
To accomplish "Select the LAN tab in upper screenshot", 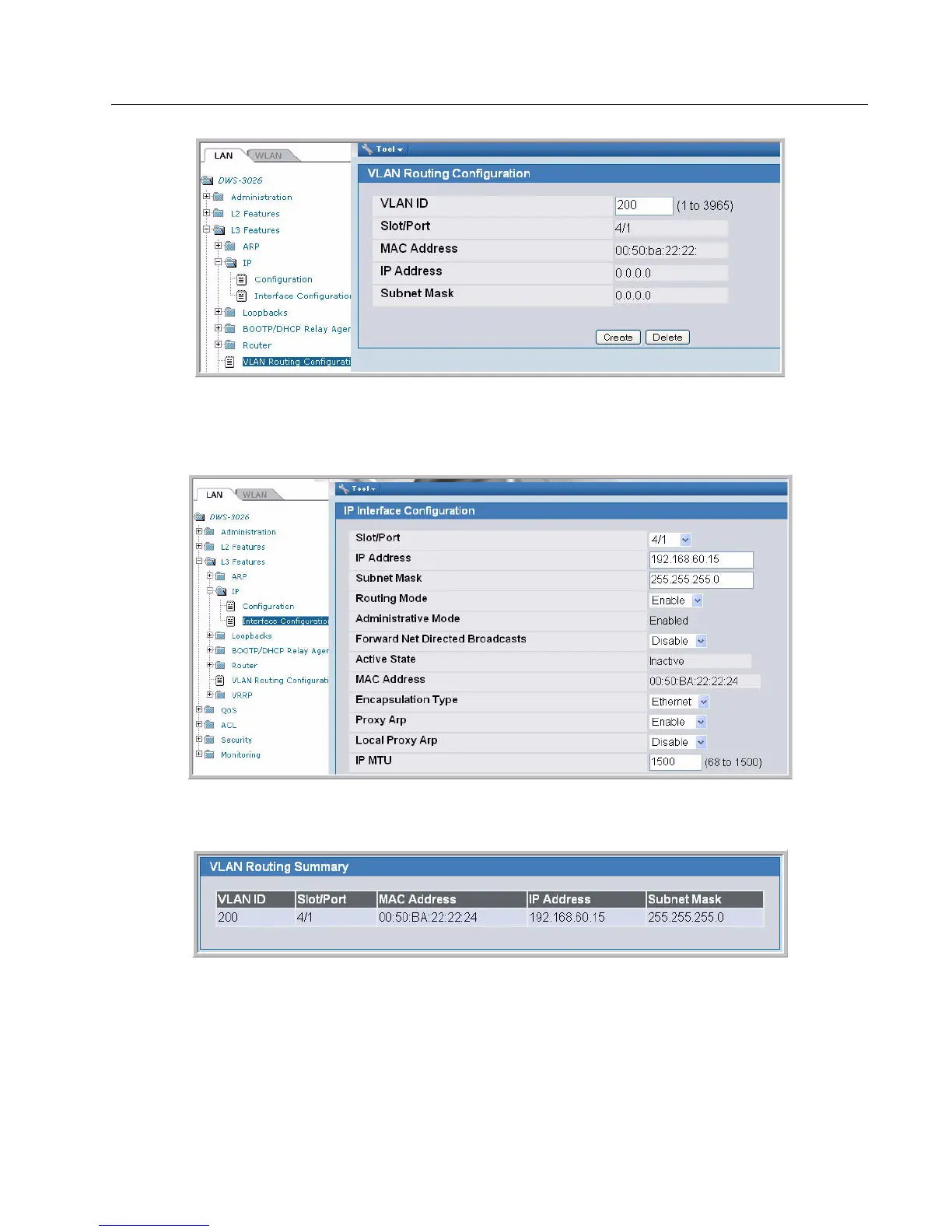I will [223, 156].
